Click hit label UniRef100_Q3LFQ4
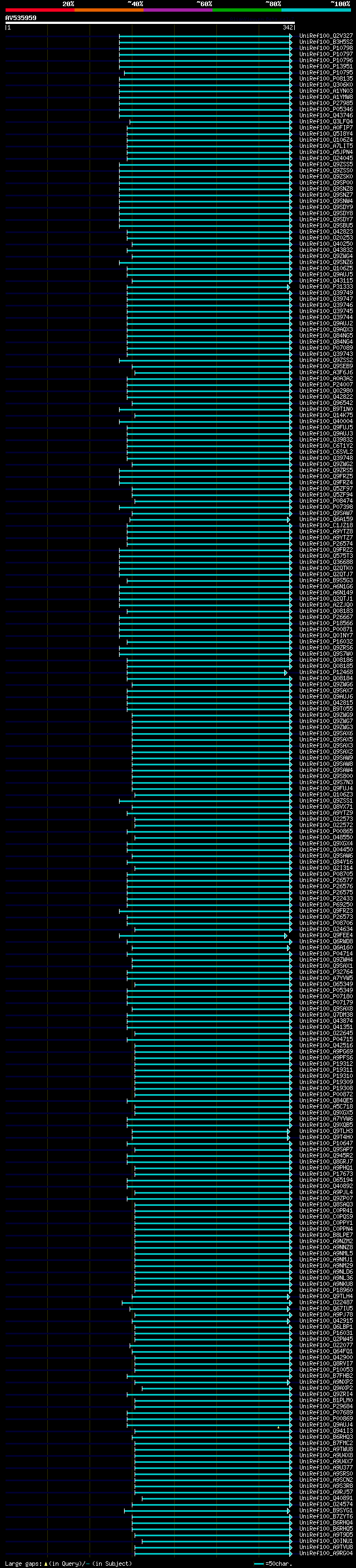The image size is (356, 1568). (x=326, y=121)
